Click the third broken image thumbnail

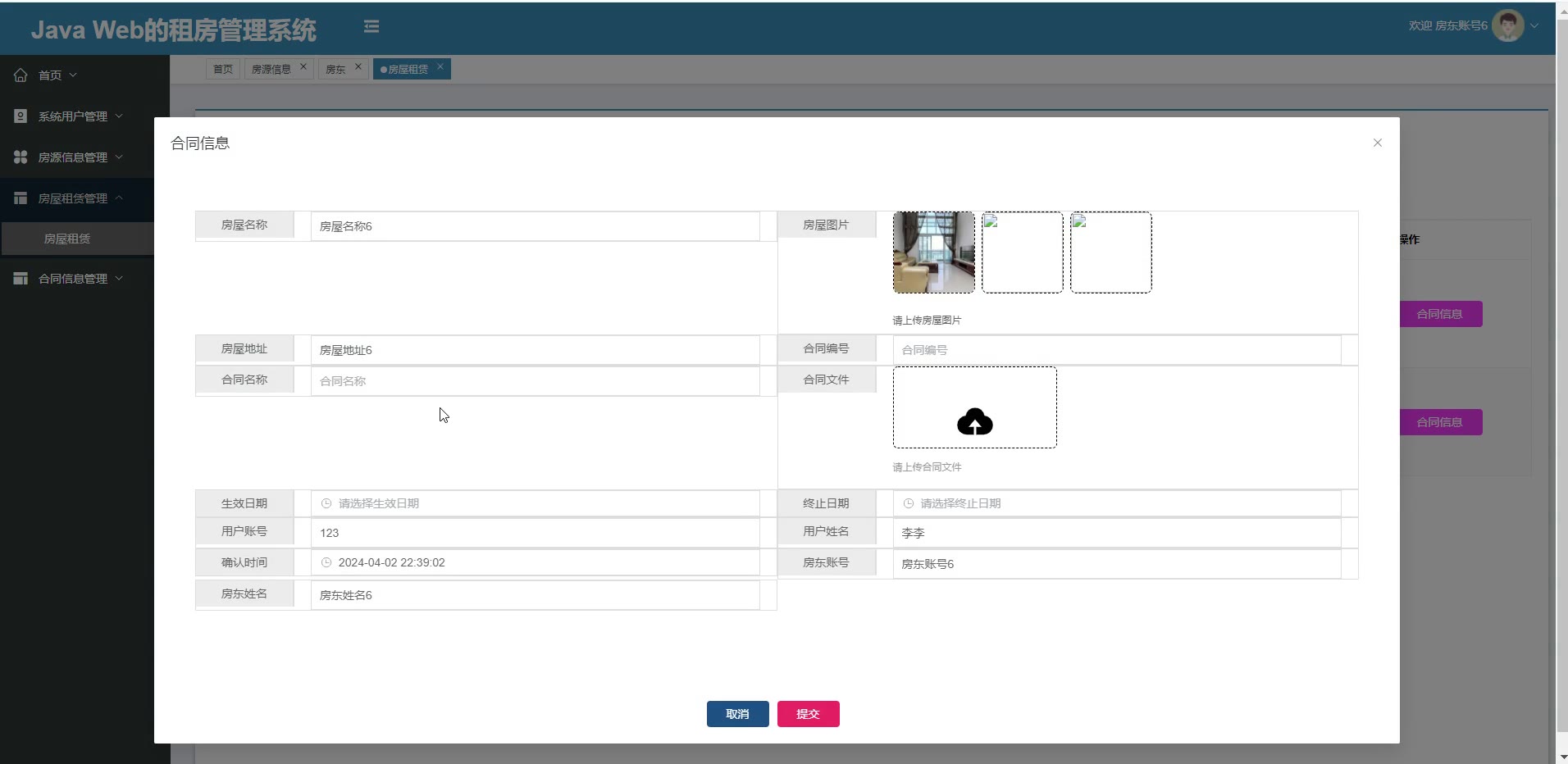(1111, 252)
